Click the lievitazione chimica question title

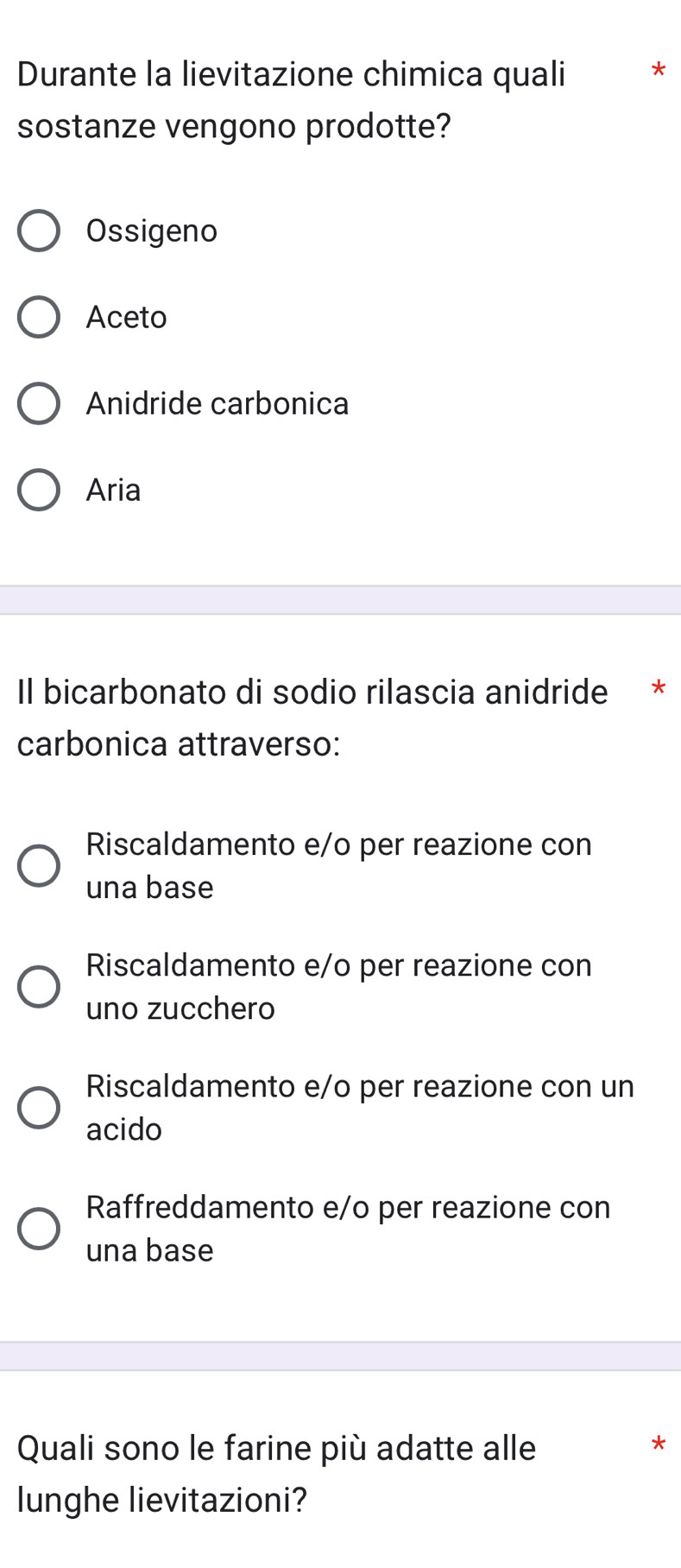coord(292,99)
